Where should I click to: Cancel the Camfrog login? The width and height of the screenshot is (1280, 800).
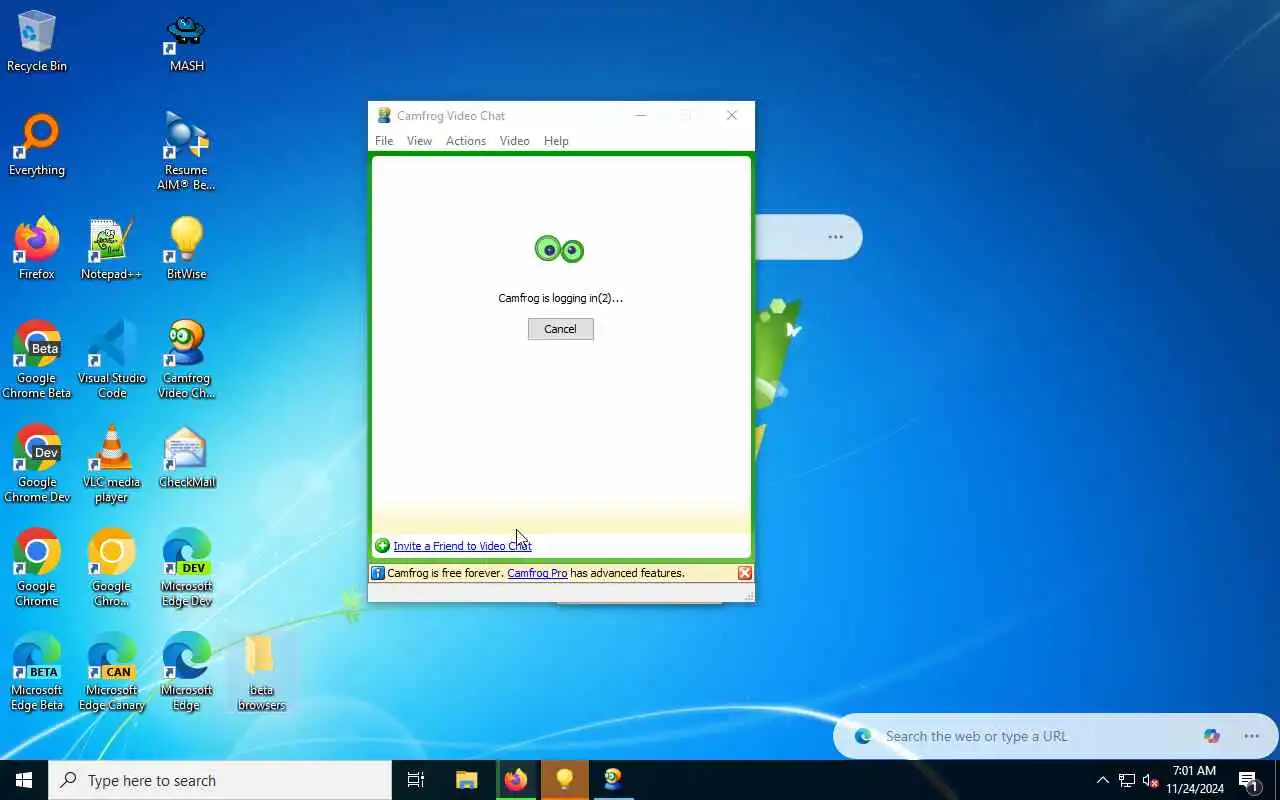pos(560,329)
